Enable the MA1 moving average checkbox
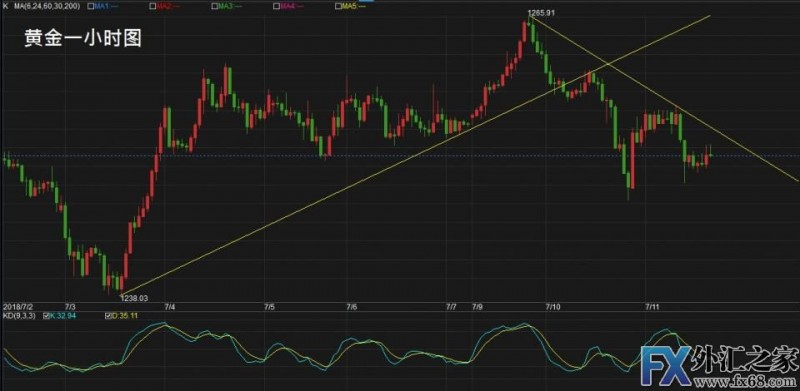 point(90,6)
